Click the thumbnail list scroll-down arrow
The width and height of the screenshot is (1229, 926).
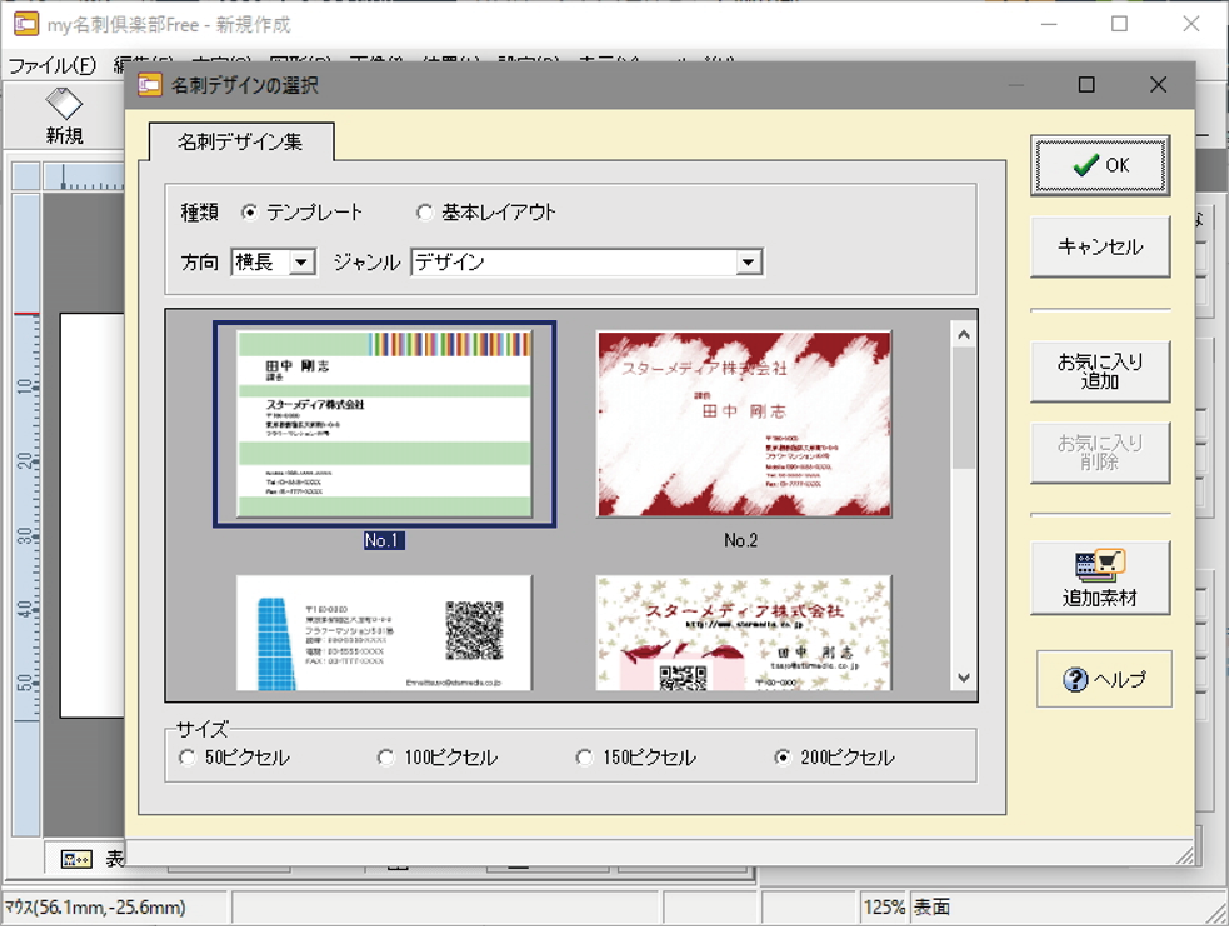[x=964, y=678]
